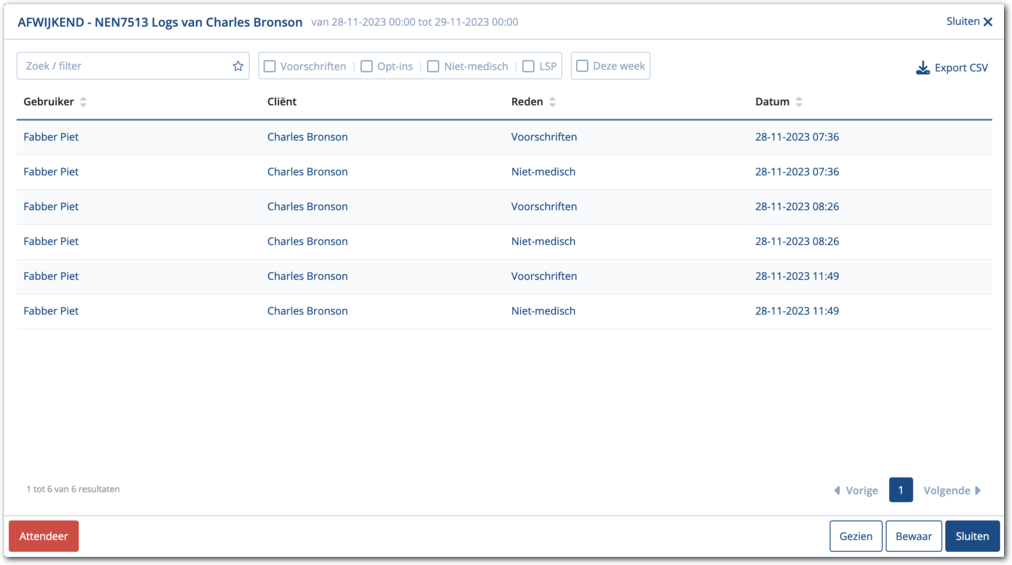Sort by Gebruiker column arrows
The height and width of the screenshot is (565, 1012).
(83, 102)
